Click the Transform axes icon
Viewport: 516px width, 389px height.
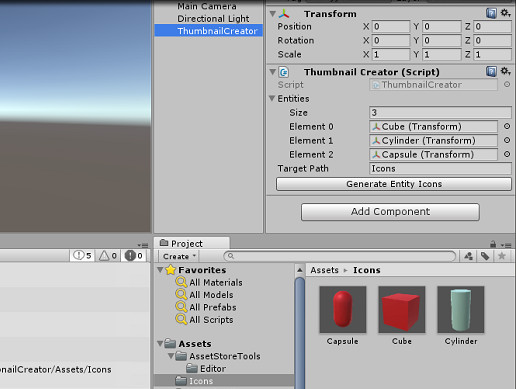284,14
